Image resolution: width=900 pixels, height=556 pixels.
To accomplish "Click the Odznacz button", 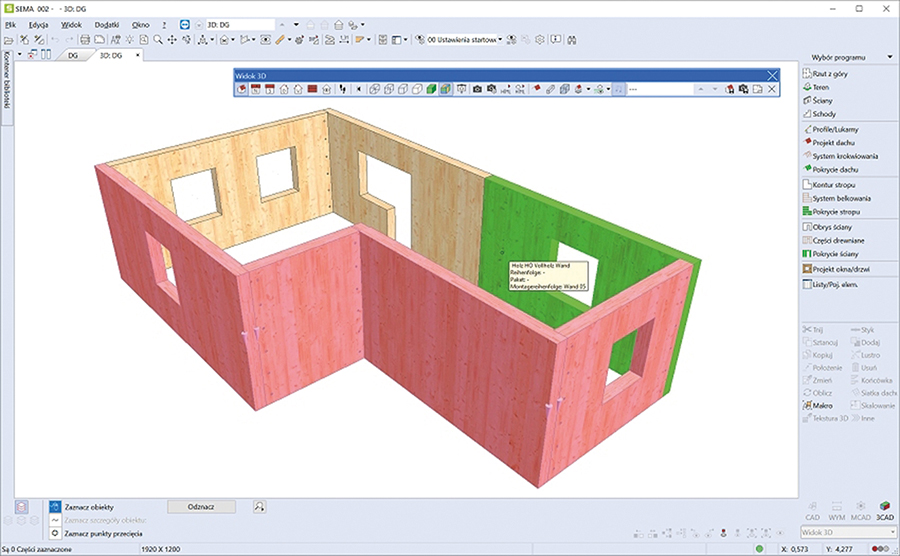I will click(x=201, y=507).
